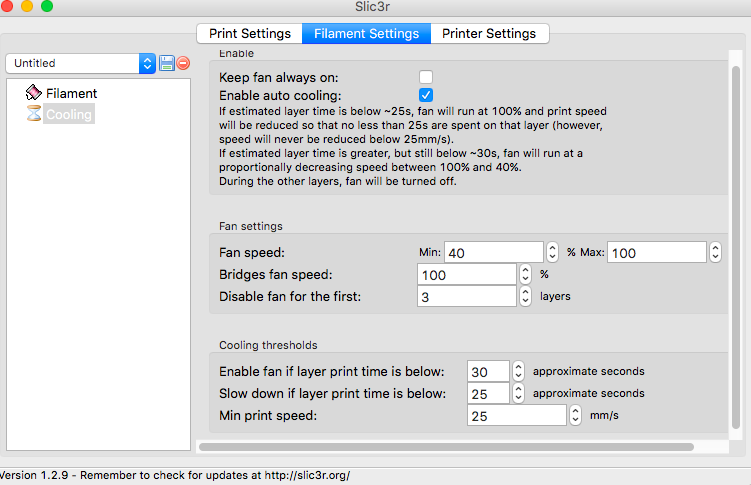The width and height of the screenshot is (751, 485).
Task: Click the Cooling hourglass icon in sidebar
Action: pyautogui.click(x=34, y=114)
